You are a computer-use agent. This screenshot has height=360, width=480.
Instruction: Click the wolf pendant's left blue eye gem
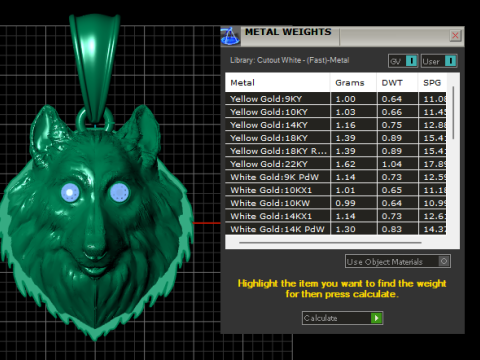pyautogui.click(x=70, y=192)
